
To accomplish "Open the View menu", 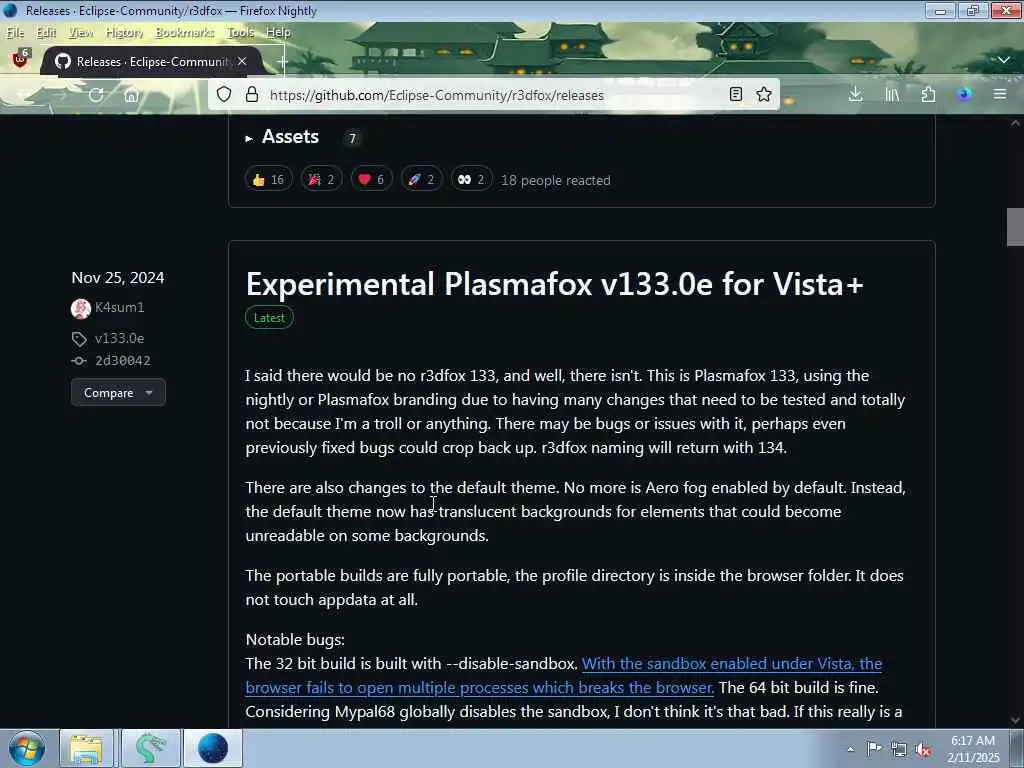I will click(81, 32).
